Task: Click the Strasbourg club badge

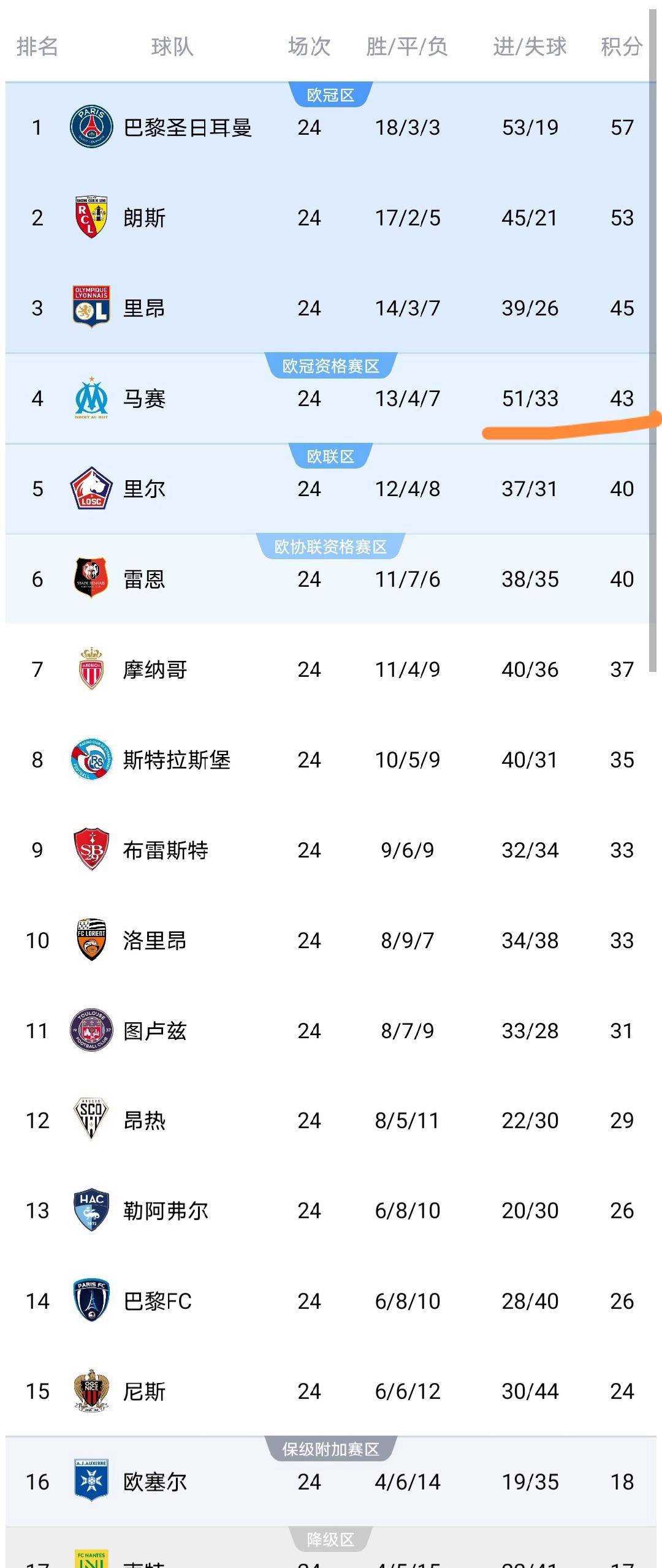Action: point(91,759)
